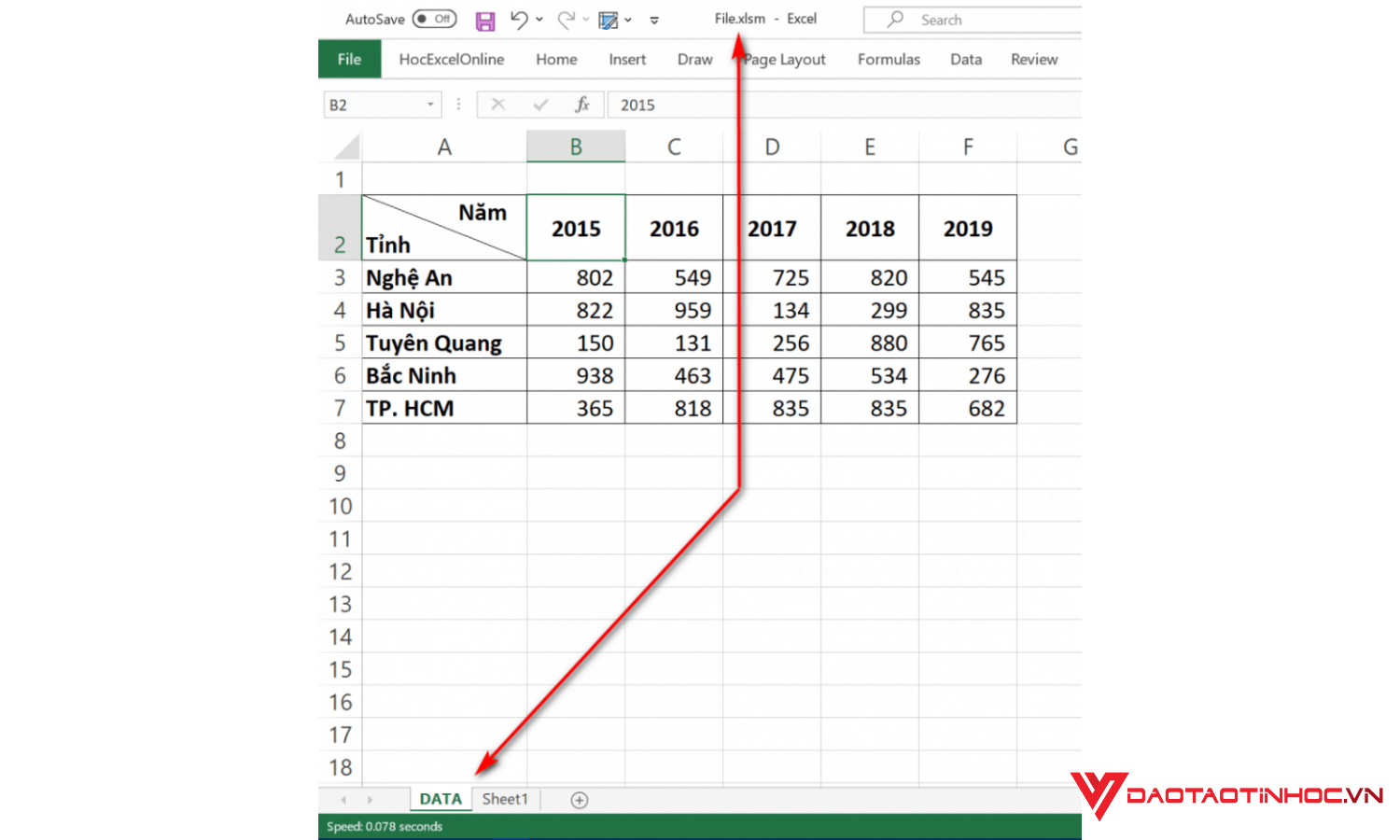
Task: Open the HocExcelOnline ribbon tab
Action: pos(451,59)
